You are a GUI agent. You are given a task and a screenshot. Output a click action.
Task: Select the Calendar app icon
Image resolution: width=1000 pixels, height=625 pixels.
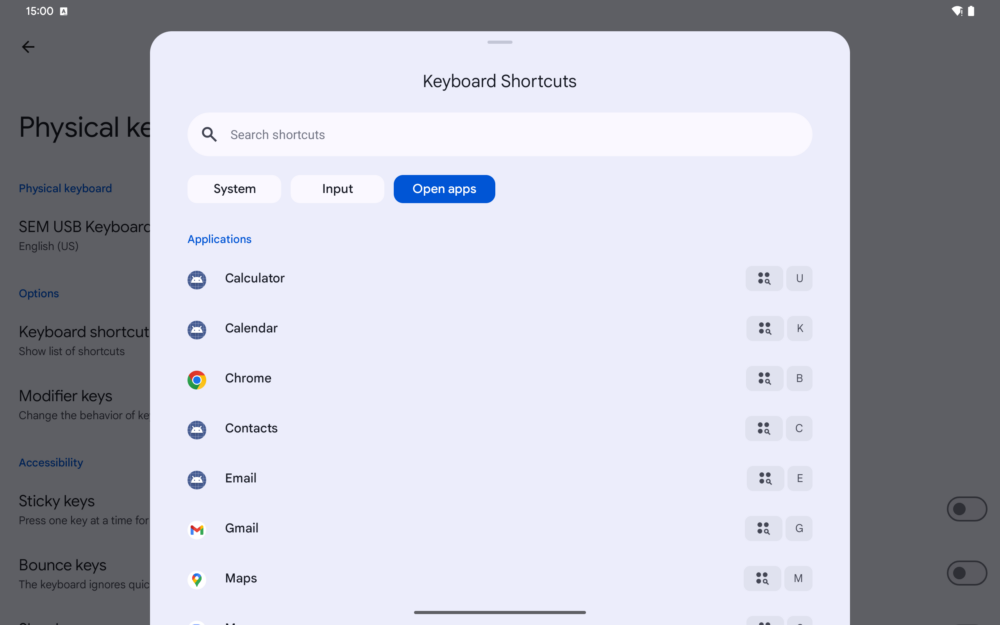click(x=197, y=329)
